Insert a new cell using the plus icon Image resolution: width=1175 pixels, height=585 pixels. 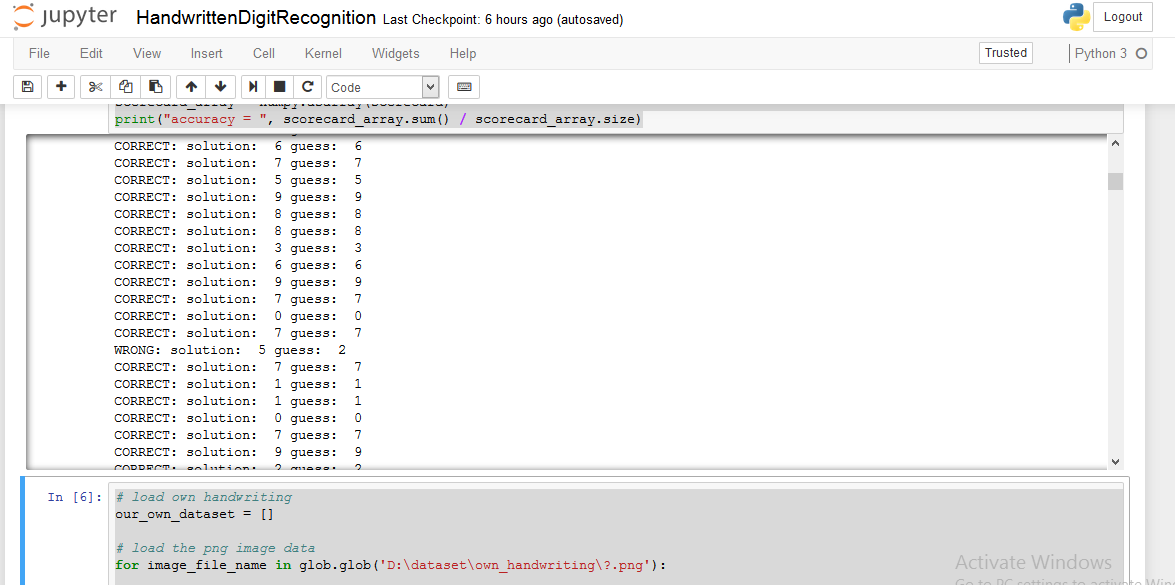[60, 86]
